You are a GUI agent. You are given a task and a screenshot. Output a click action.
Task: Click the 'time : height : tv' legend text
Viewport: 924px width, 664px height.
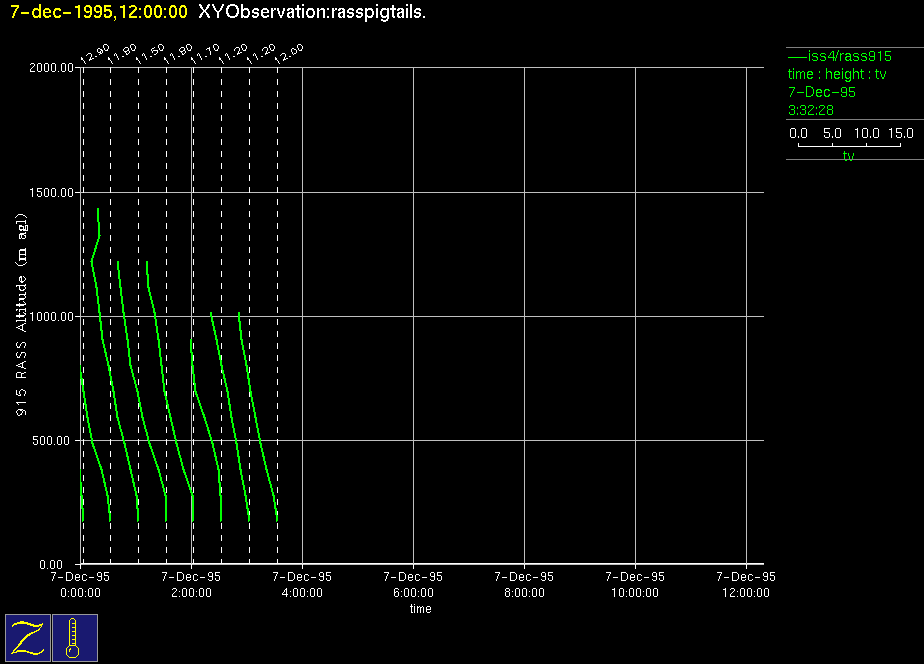[x=837, y=75]
